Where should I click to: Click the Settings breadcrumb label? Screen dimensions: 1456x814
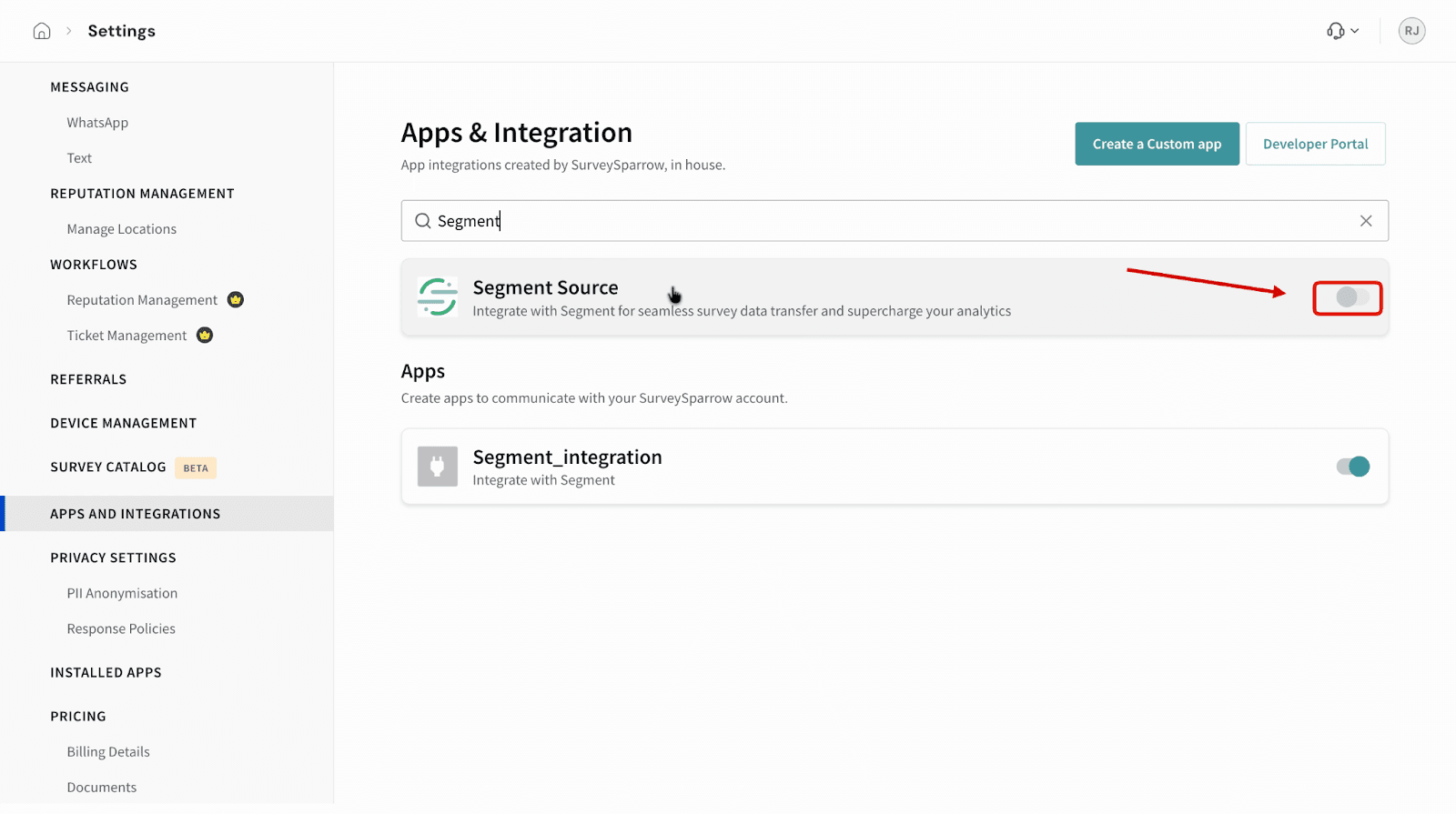click(x=122, y=31)
